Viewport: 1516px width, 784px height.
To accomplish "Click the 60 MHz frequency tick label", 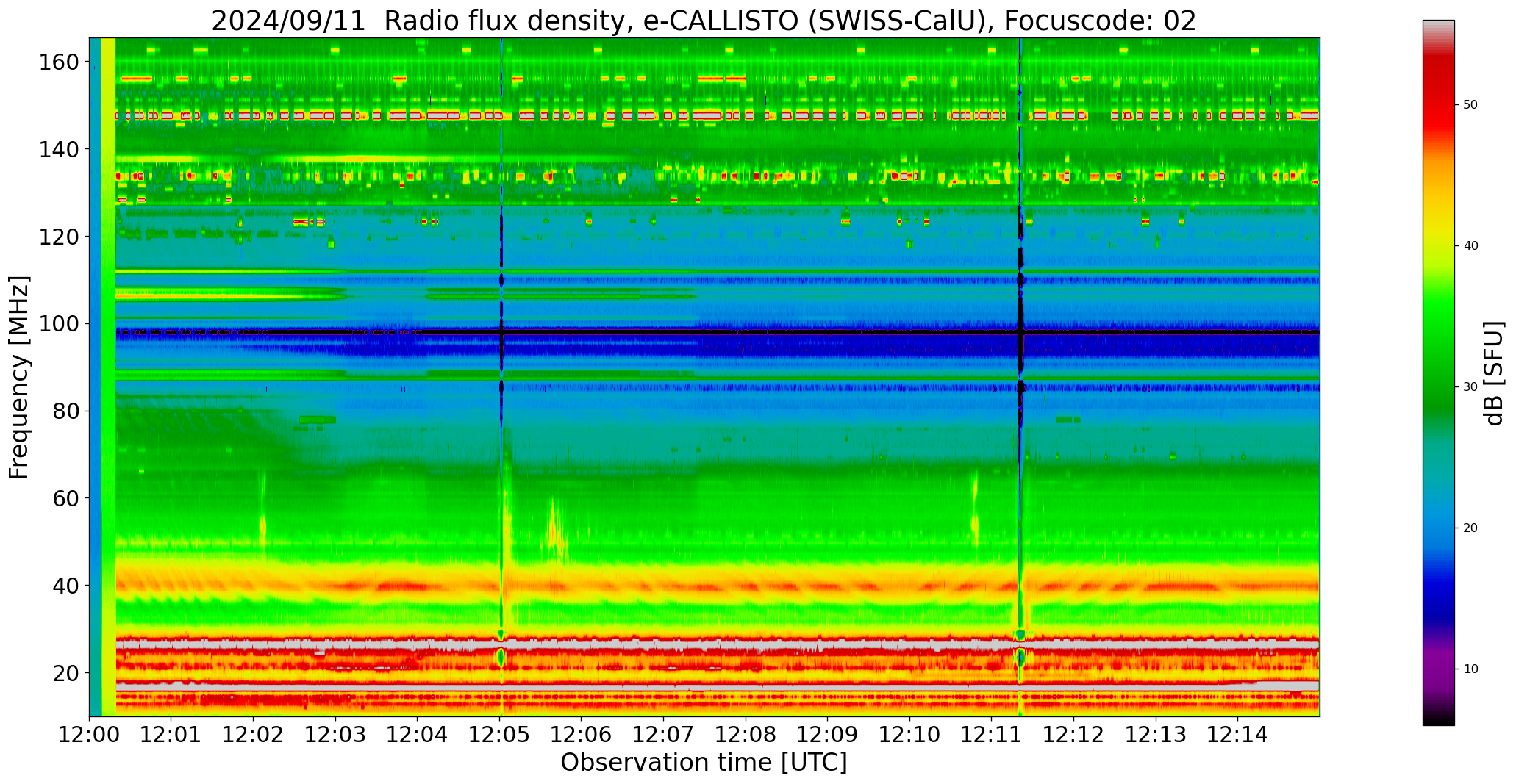I will tap(65, 498).
